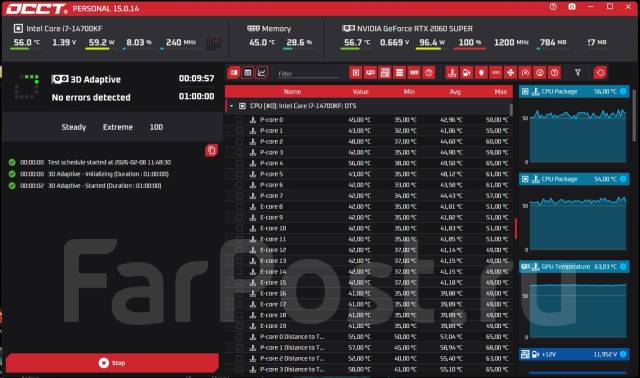
Task: Take a screenshot with the camera icon
Action: 572,7
